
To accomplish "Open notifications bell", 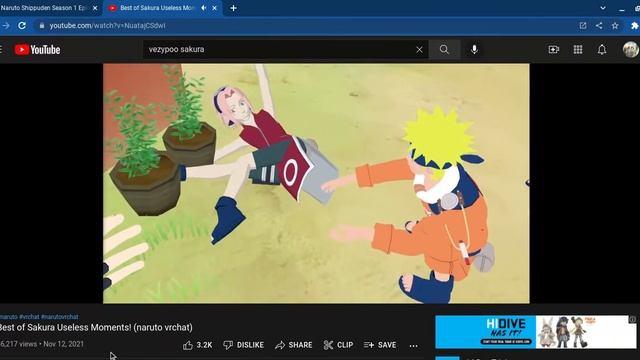I will pos(602,50).
